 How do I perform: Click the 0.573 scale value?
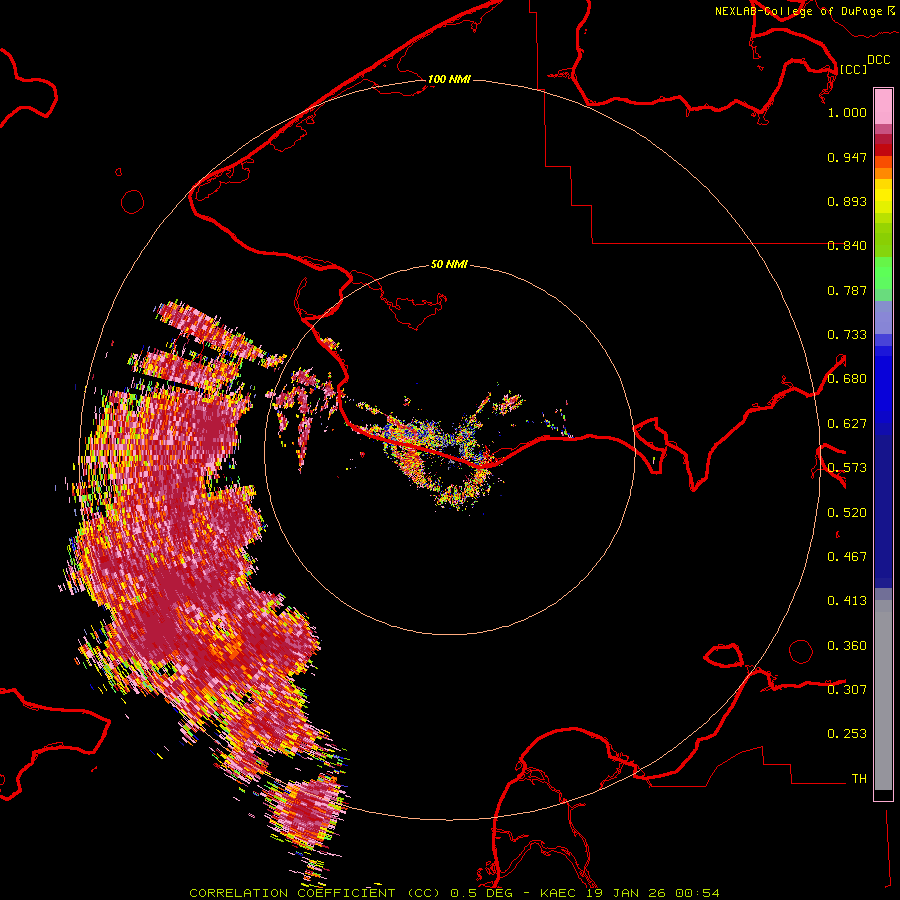tap(847, 468)
